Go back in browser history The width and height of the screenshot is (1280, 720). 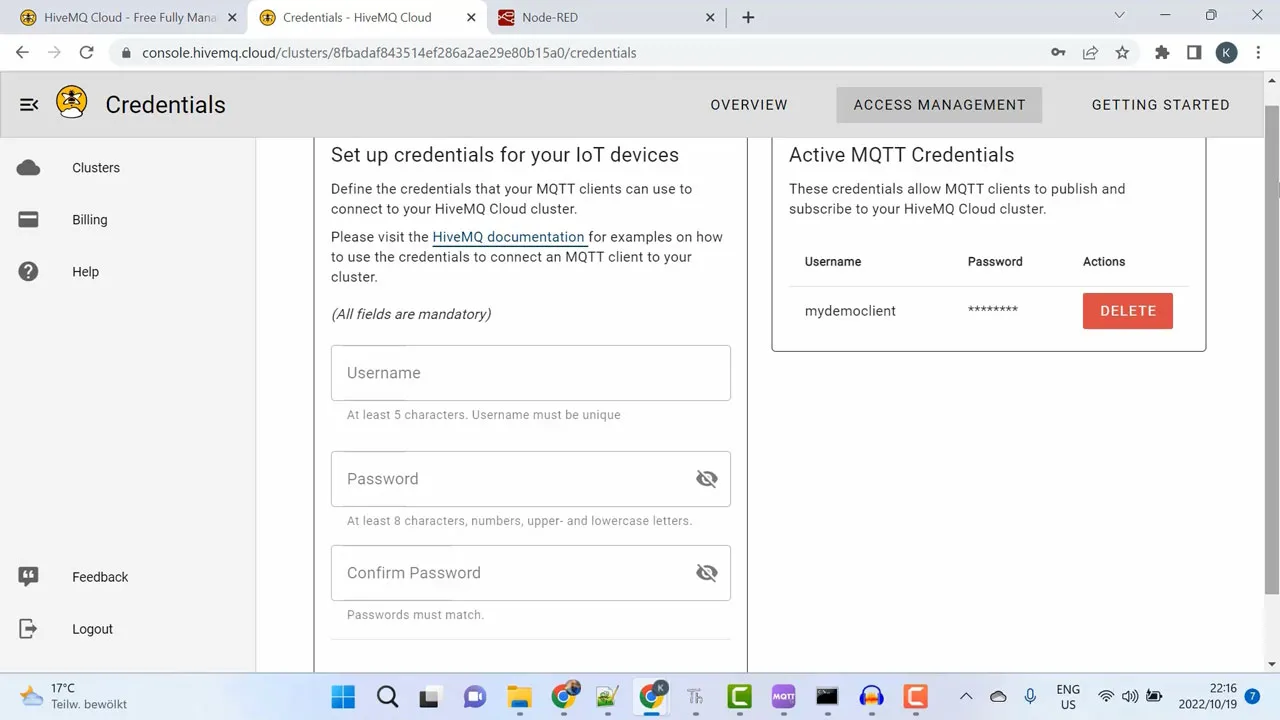pos(22,53)
